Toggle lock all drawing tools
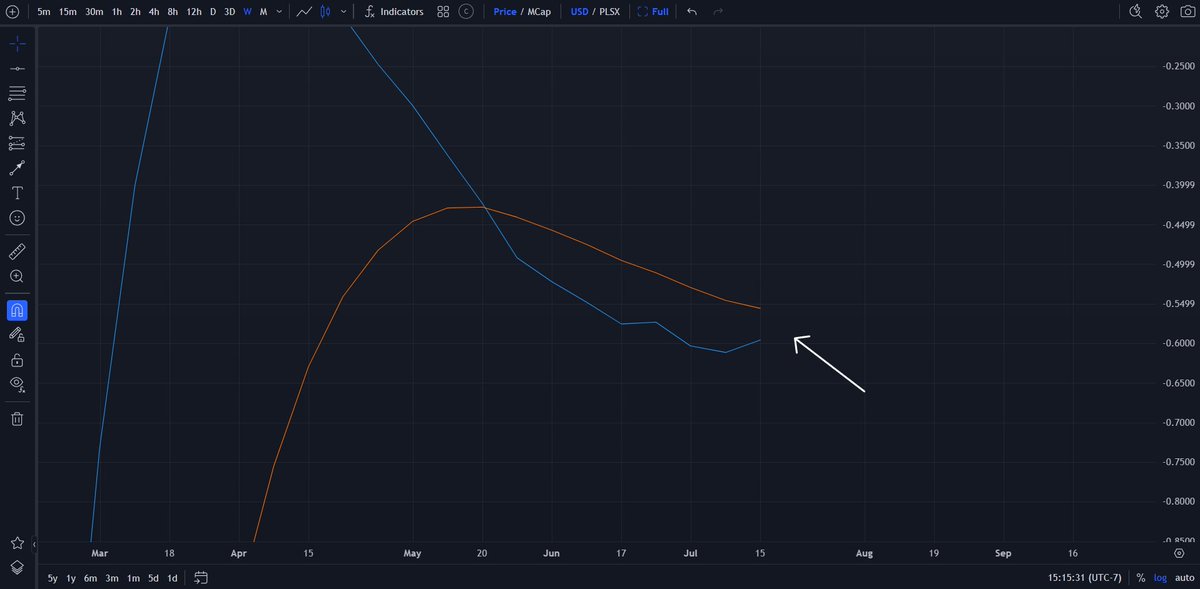The height and width of the screenshot is (589, 1200). click(x=17, y=360)
